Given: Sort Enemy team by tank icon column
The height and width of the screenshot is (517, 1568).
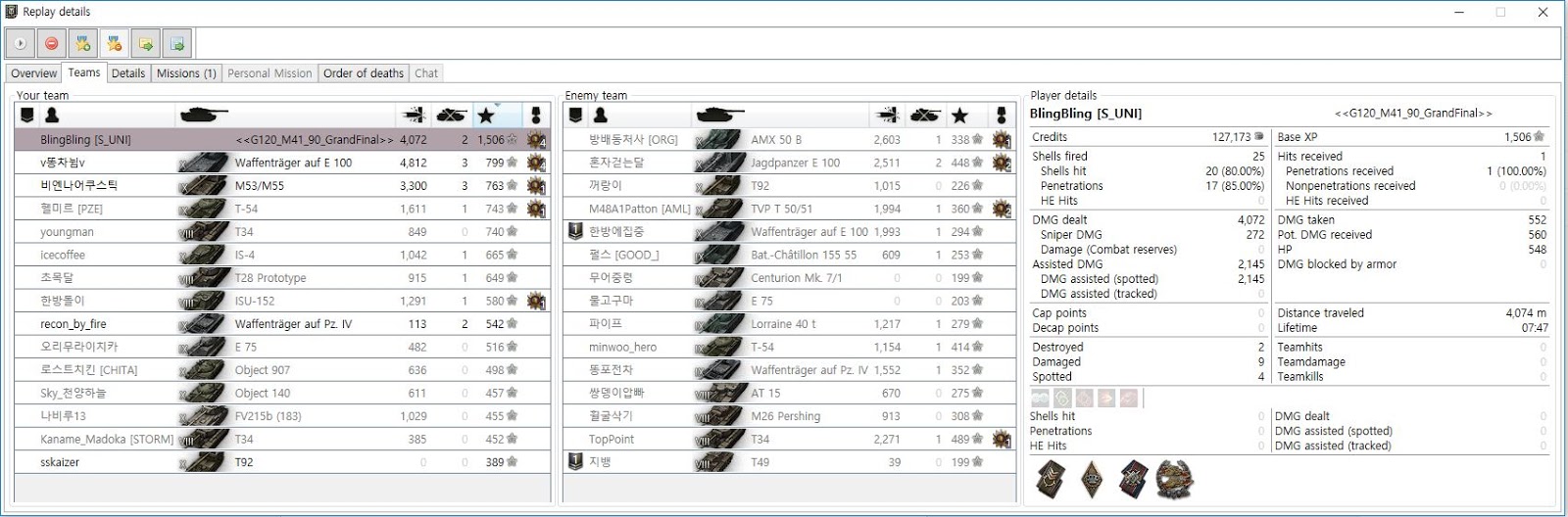Looking at the screenshot, I should point(720,116).
